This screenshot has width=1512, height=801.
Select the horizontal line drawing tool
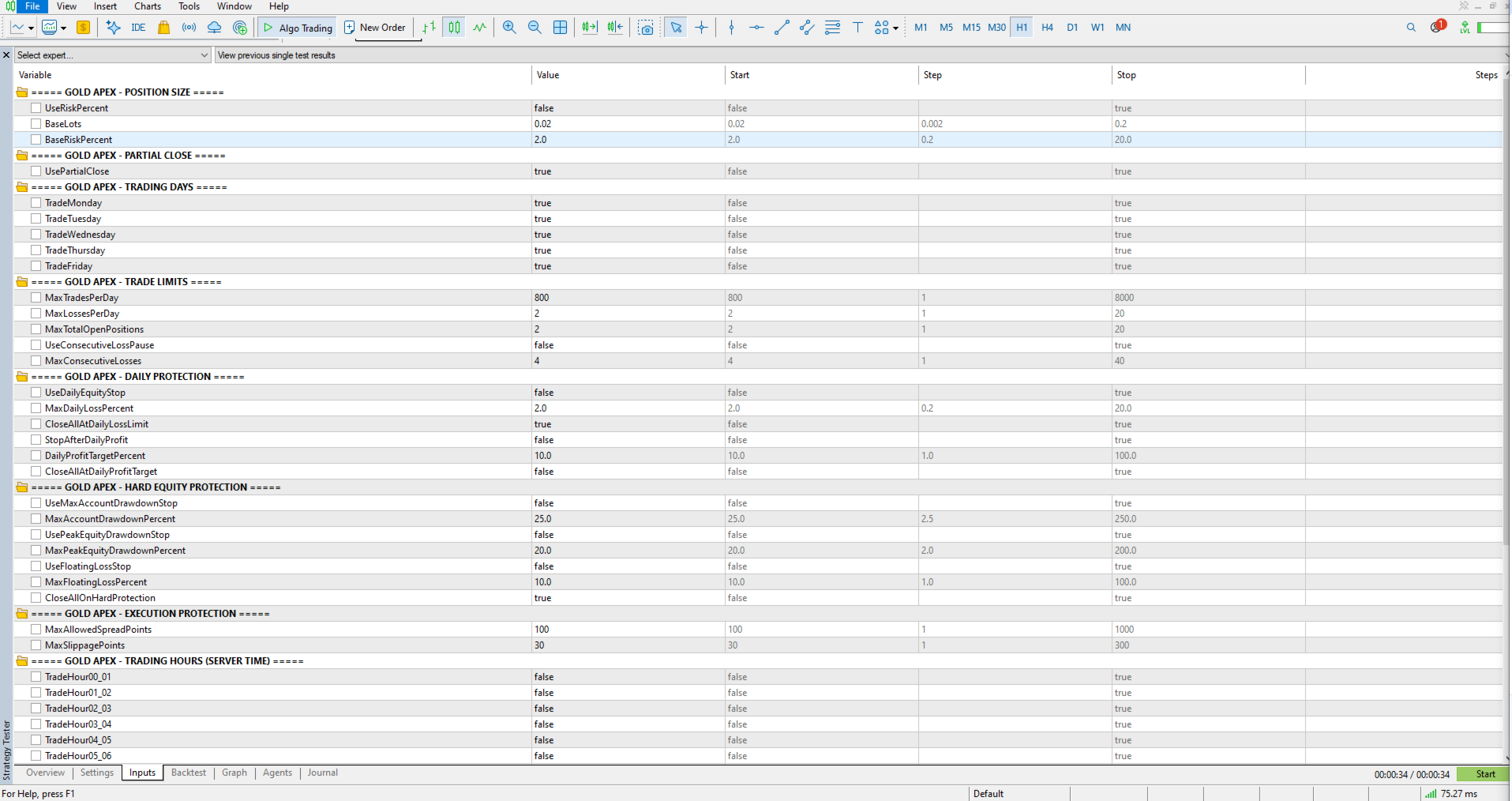(x=756, y=28)
